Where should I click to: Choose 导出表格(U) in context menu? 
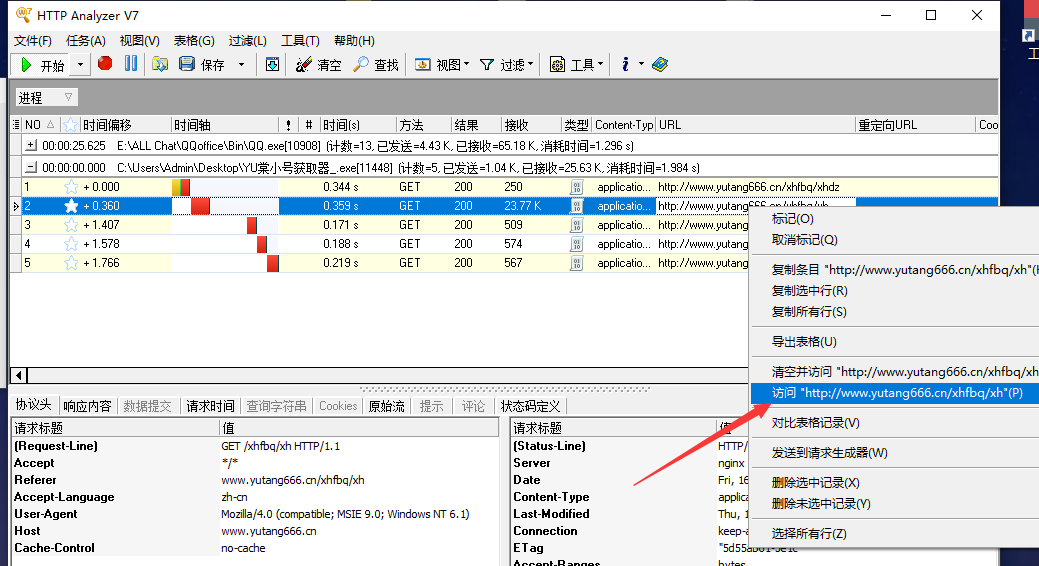(x=804, y=341)
